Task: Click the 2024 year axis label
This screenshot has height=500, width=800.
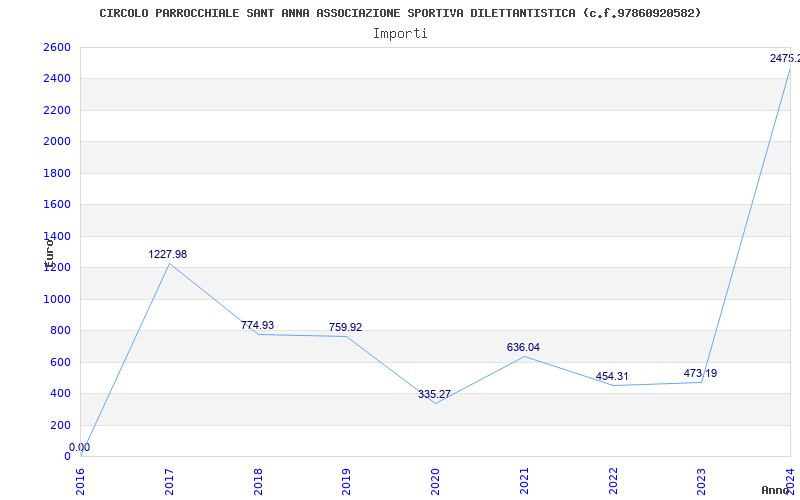Action: point(789,480)
